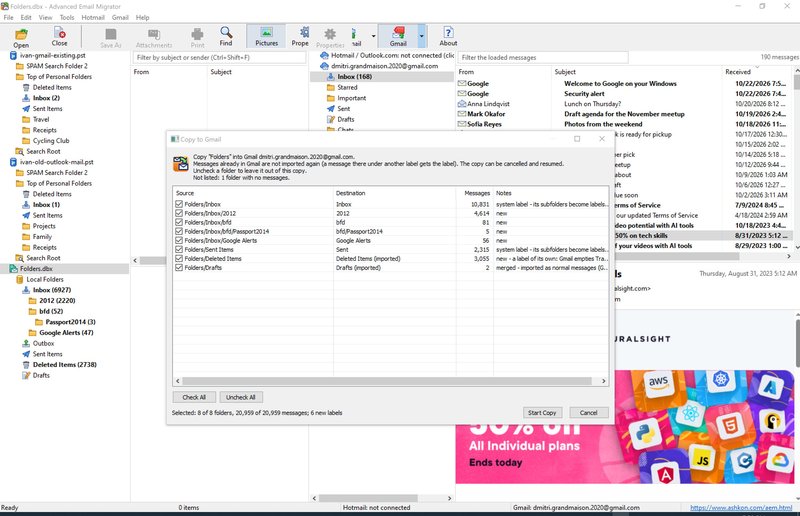Select ivan-old-outlook-mail.pst file node
Image resolution: width=800 pixels, height=516 pixels.
click(x=57, y=162)
